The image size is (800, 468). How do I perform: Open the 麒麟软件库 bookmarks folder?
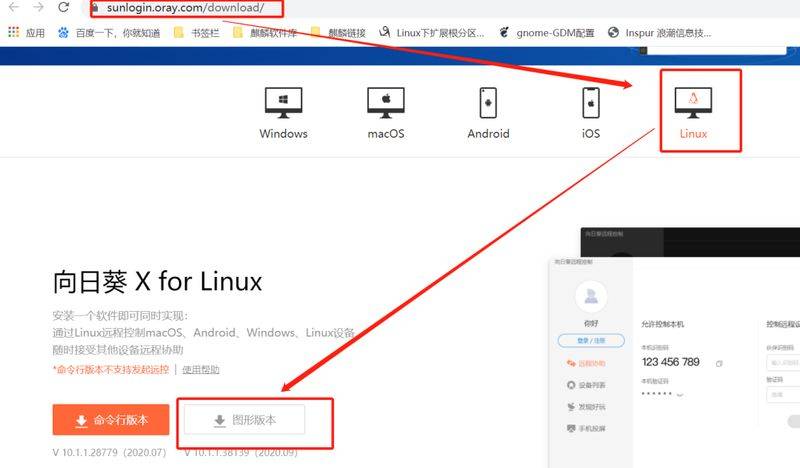264,33
